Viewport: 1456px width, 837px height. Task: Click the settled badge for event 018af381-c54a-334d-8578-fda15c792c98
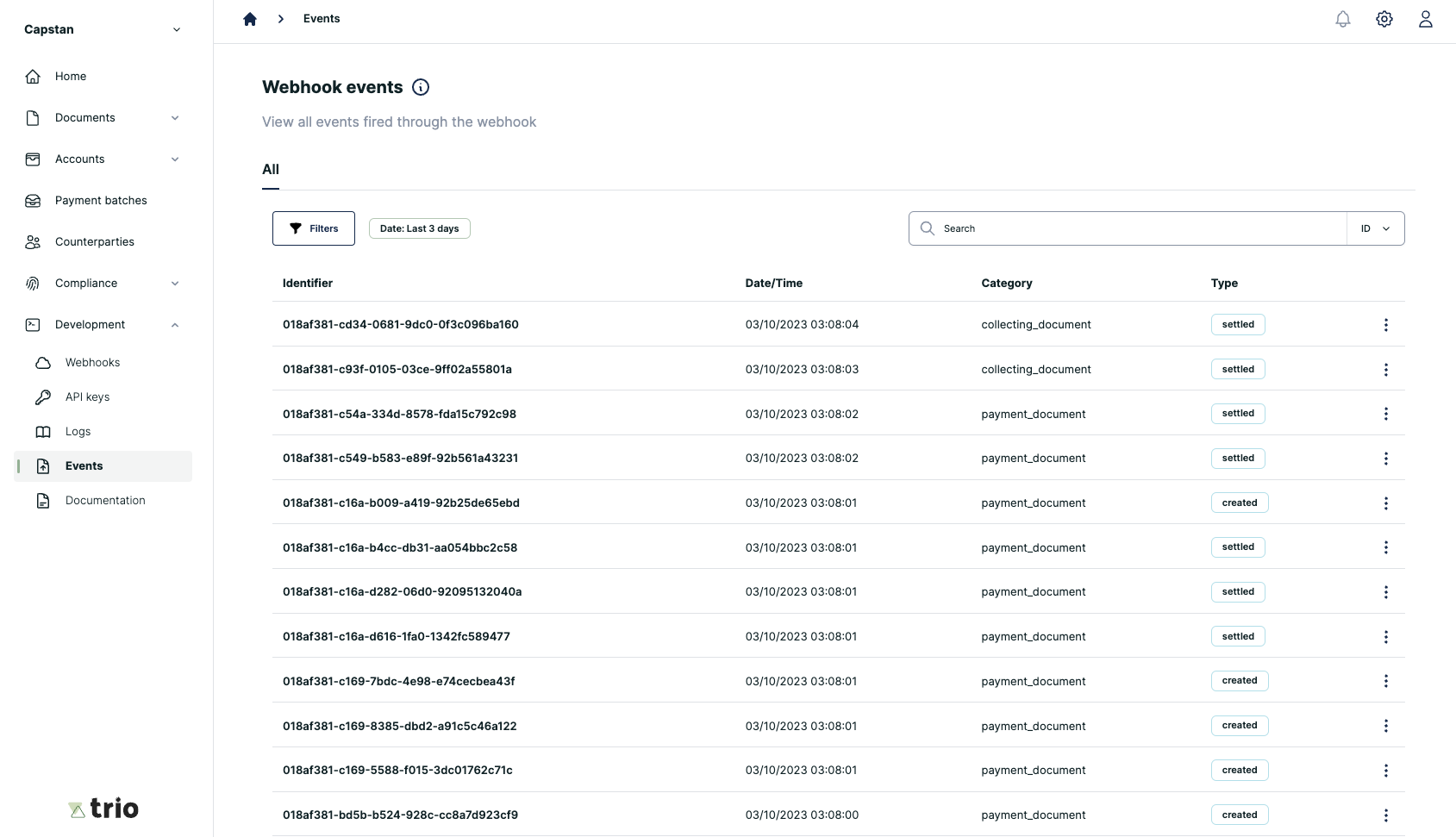[x=1238, y=414]
